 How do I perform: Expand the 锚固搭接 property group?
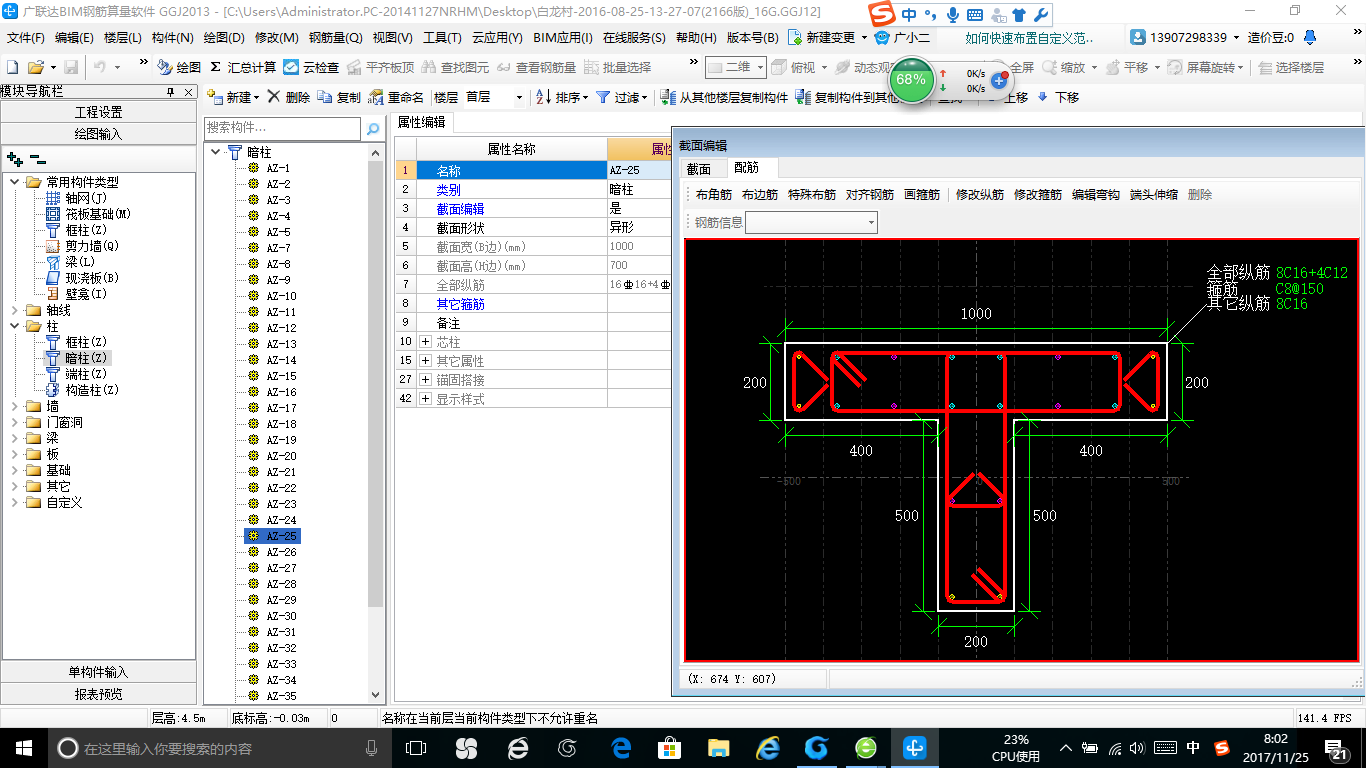pyautogui.click(x=426, y=380)
